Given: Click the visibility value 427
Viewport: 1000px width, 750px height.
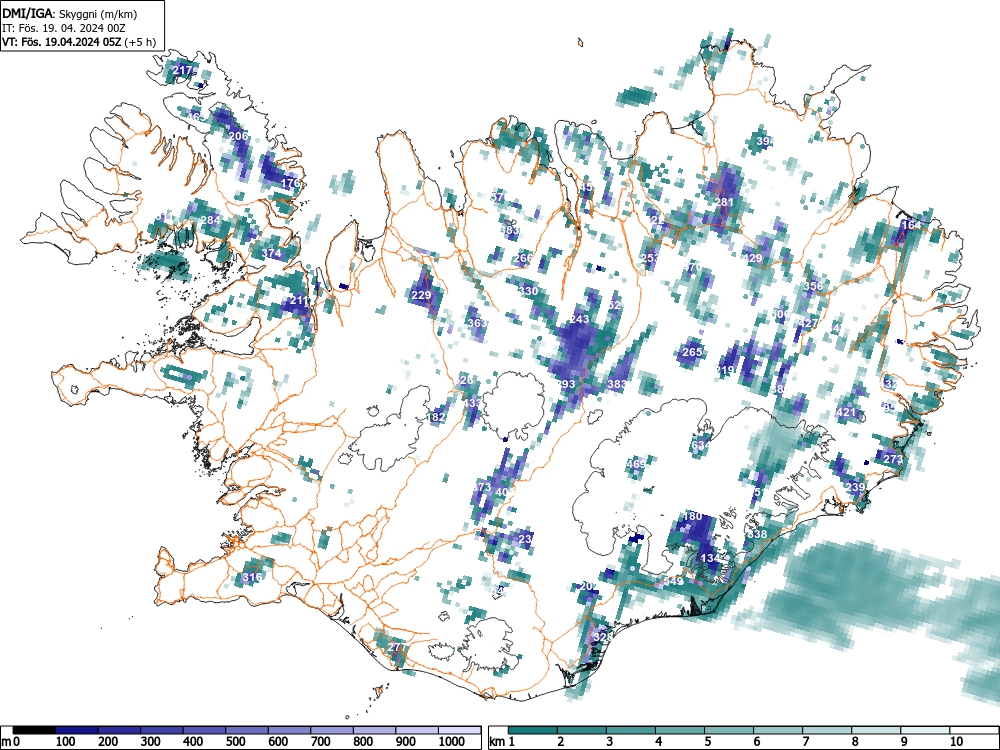Looking at the screenshot, I should coord(807,323).
